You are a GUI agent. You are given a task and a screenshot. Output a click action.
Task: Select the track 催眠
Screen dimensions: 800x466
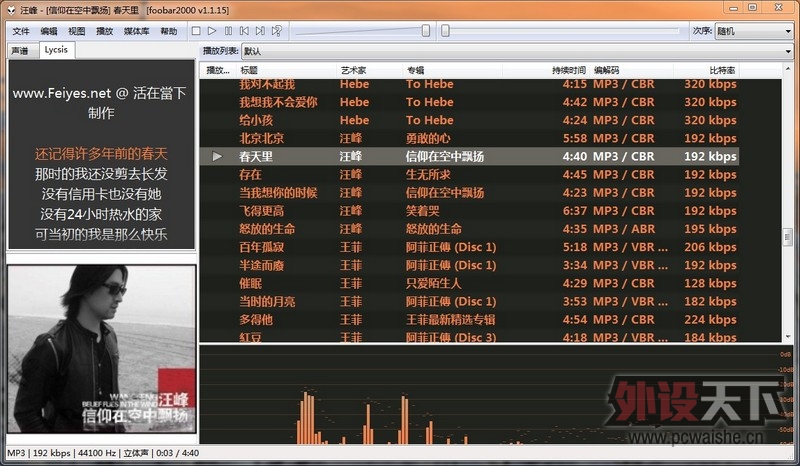click(x=251, y=283)
